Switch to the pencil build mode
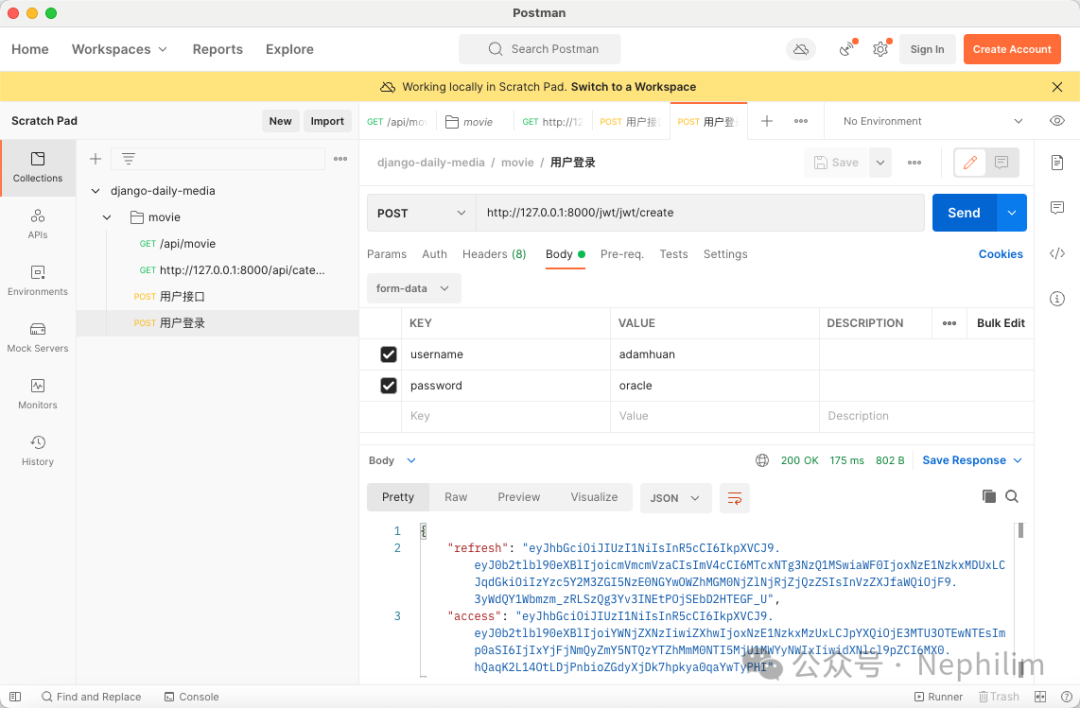 click(x=970, y=163)
